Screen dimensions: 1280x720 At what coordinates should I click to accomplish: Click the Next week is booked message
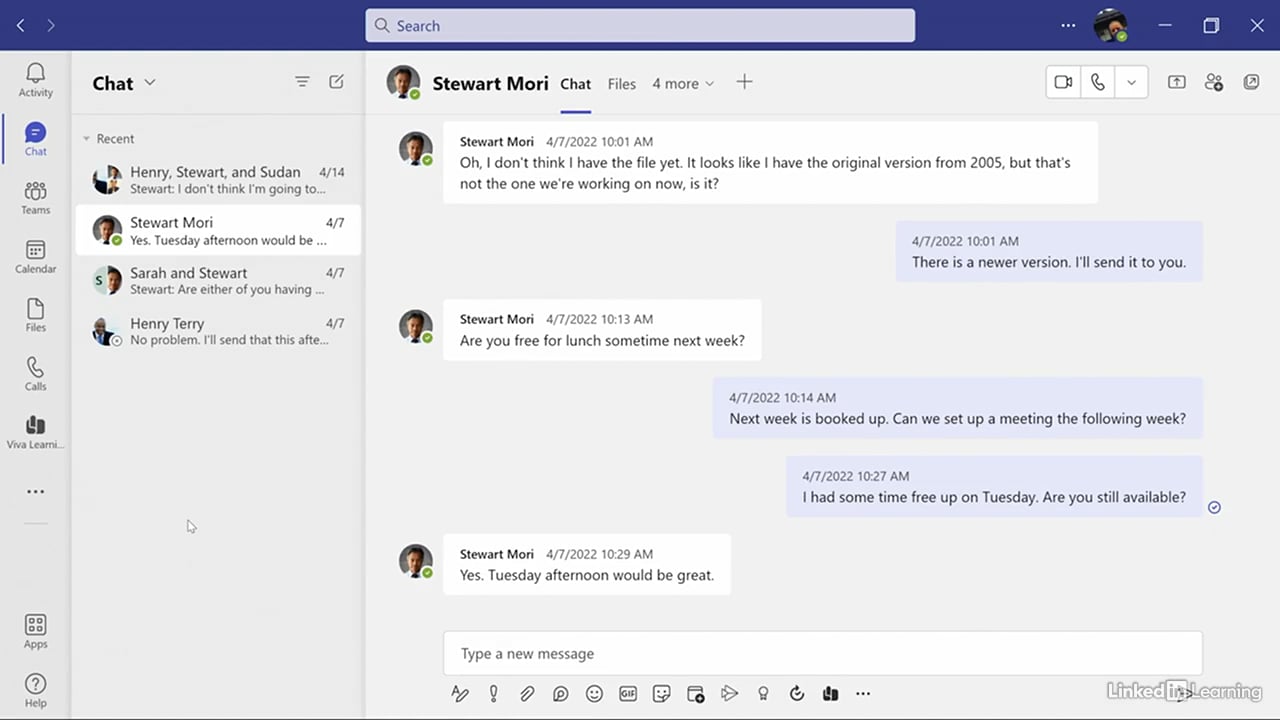coord(958,408)
